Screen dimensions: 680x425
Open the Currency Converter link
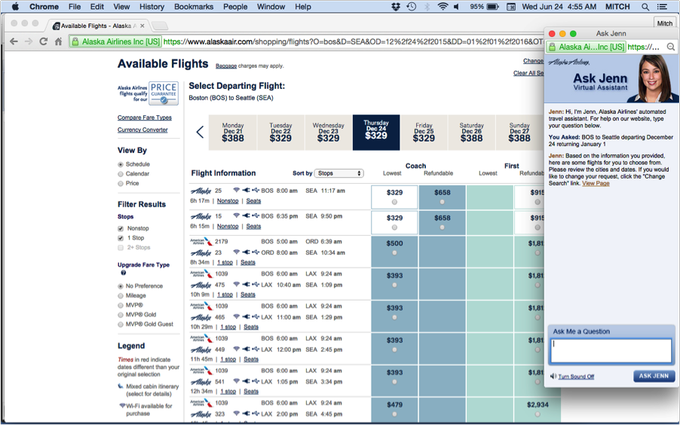142,130
